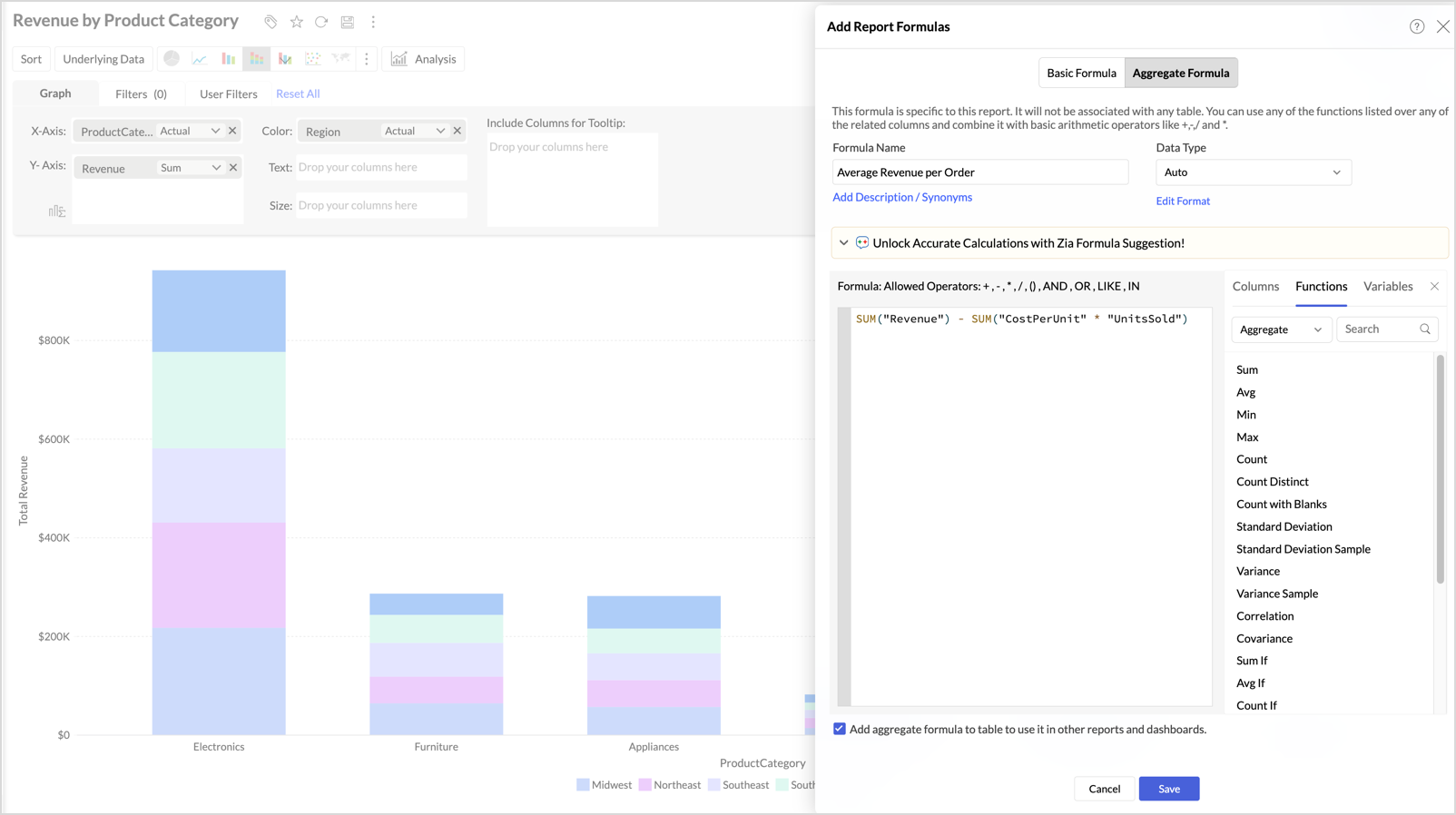Select the pie chart type icon
The height and width of the screenshot is (815, 1456).
pos(172,59)
